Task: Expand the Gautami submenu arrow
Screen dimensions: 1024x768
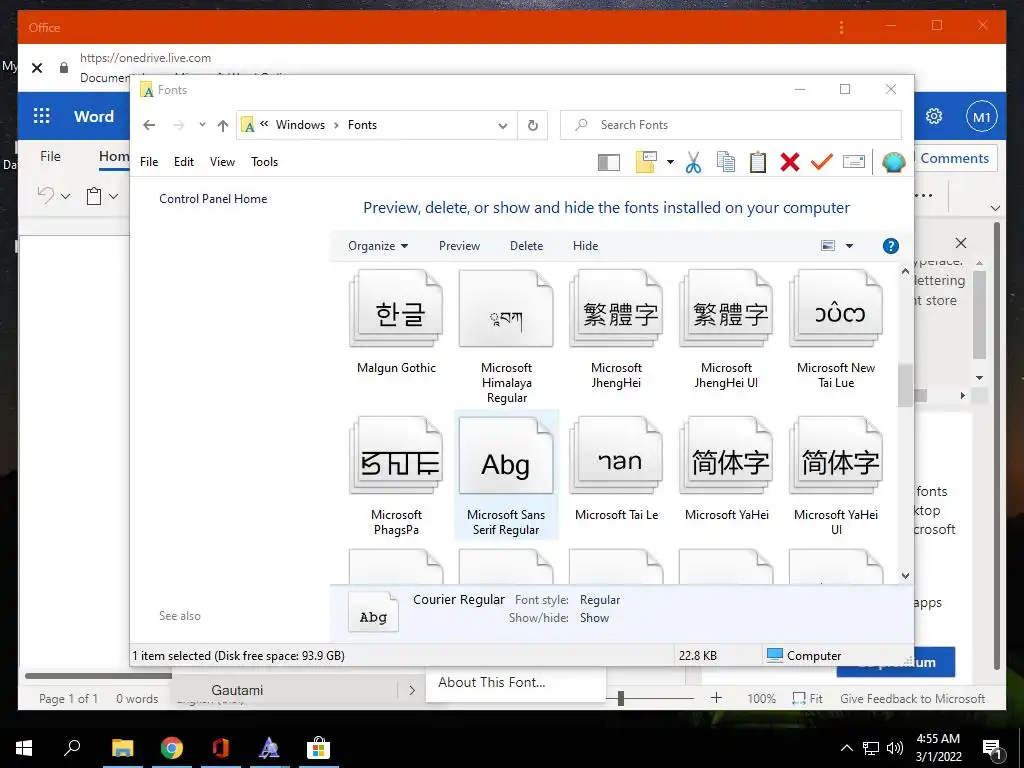Action: [x=412, y=690]
